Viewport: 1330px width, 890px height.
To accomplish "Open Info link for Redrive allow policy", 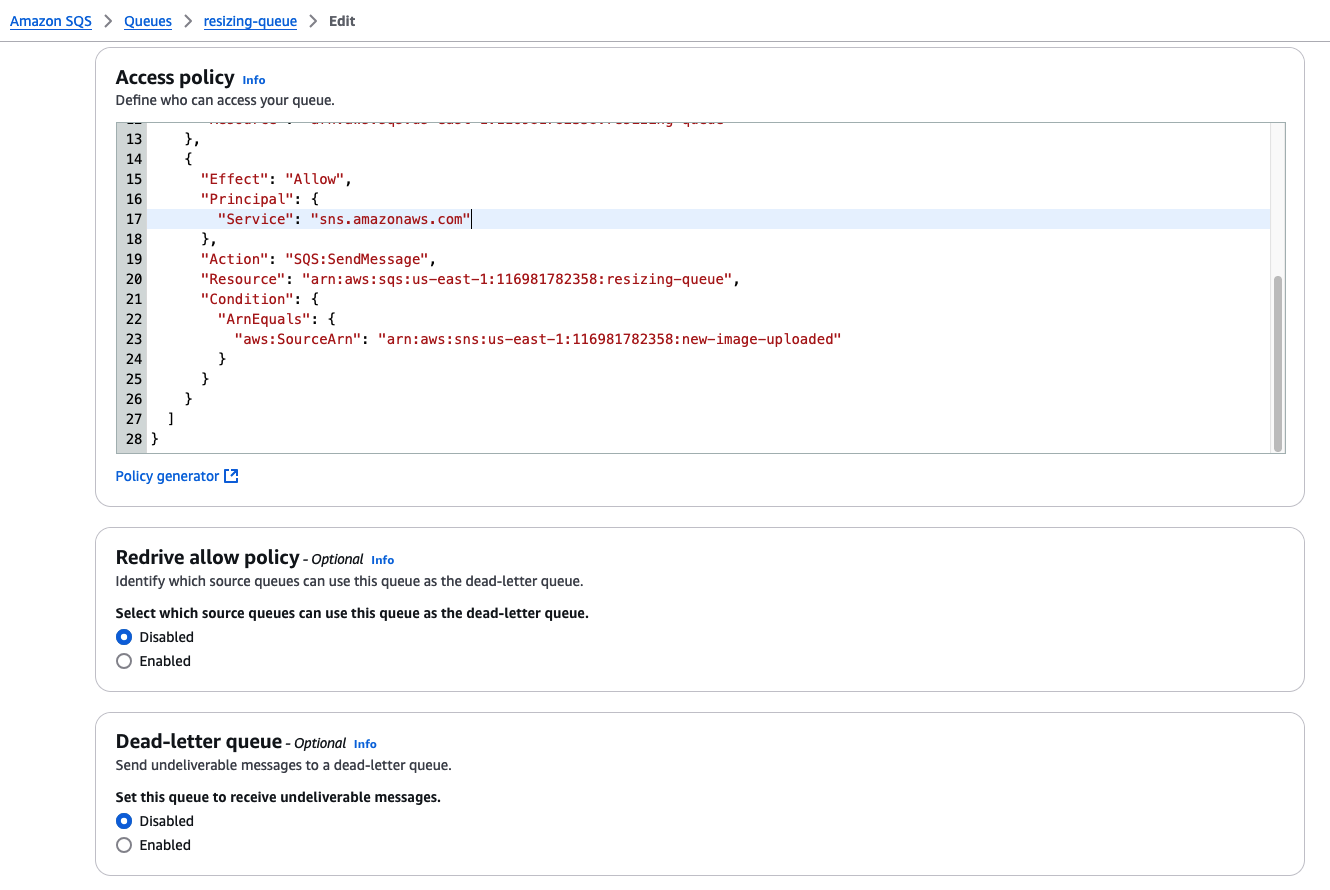I will [x=382, y=560].
